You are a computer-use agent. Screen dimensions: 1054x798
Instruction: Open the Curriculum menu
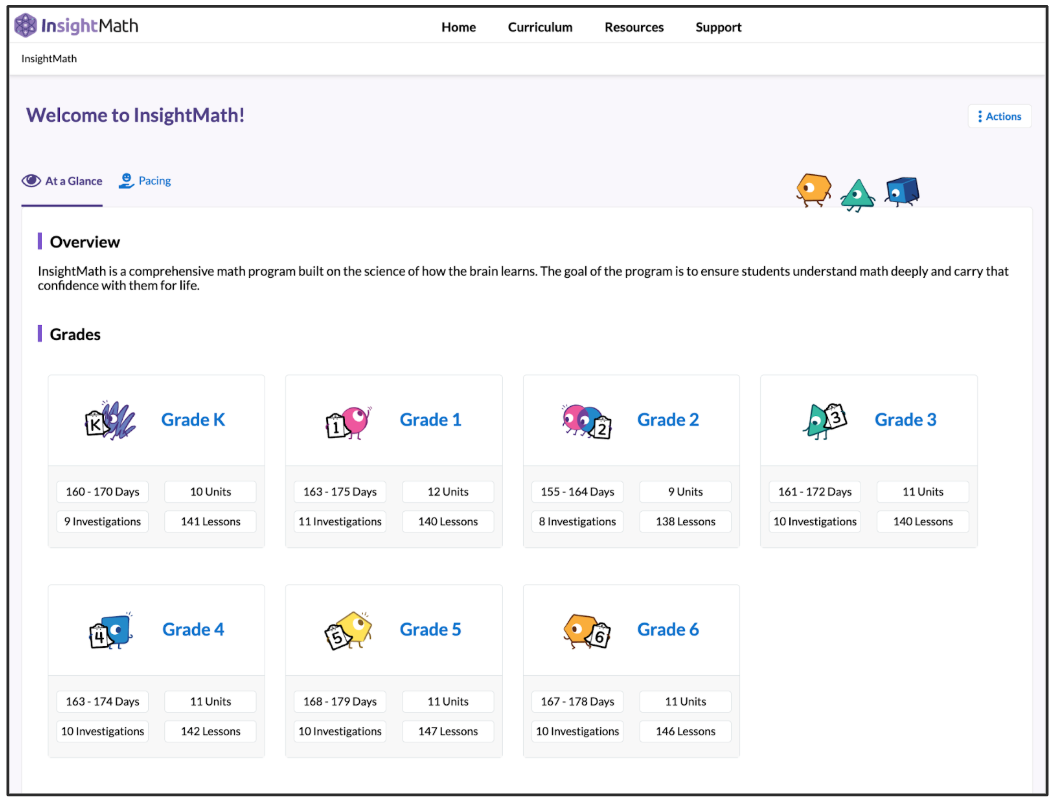(x=540, y=27)
